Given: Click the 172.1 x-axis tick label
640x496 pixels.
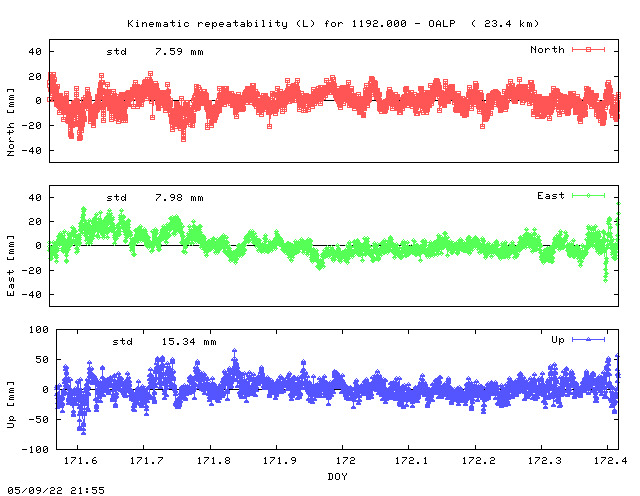Looking at the screenshot, I should (x=411, y=461).
